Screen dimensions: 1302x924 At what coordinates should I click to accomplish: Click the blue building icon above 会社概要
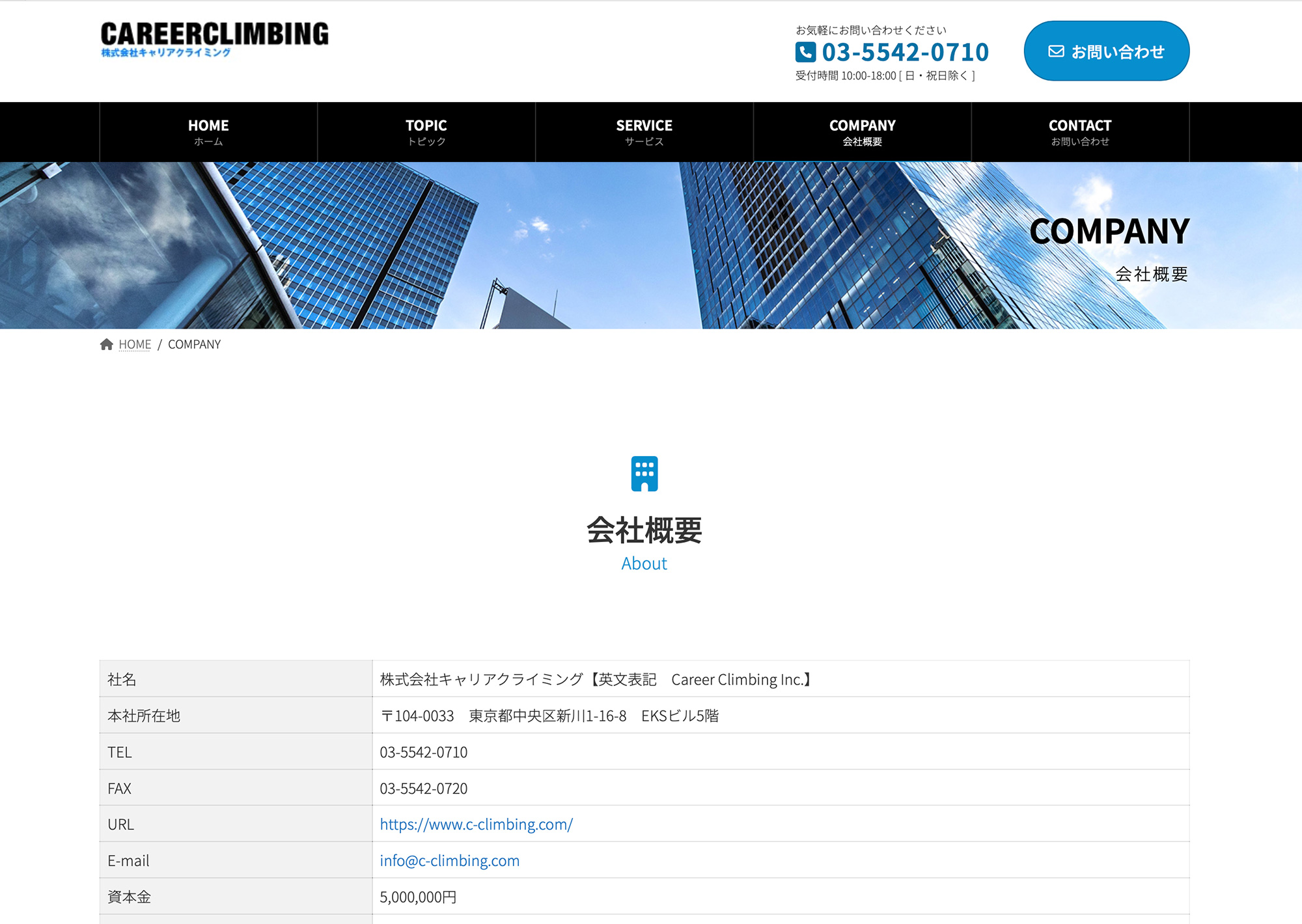pyautogui.click(x=644, y=474)
